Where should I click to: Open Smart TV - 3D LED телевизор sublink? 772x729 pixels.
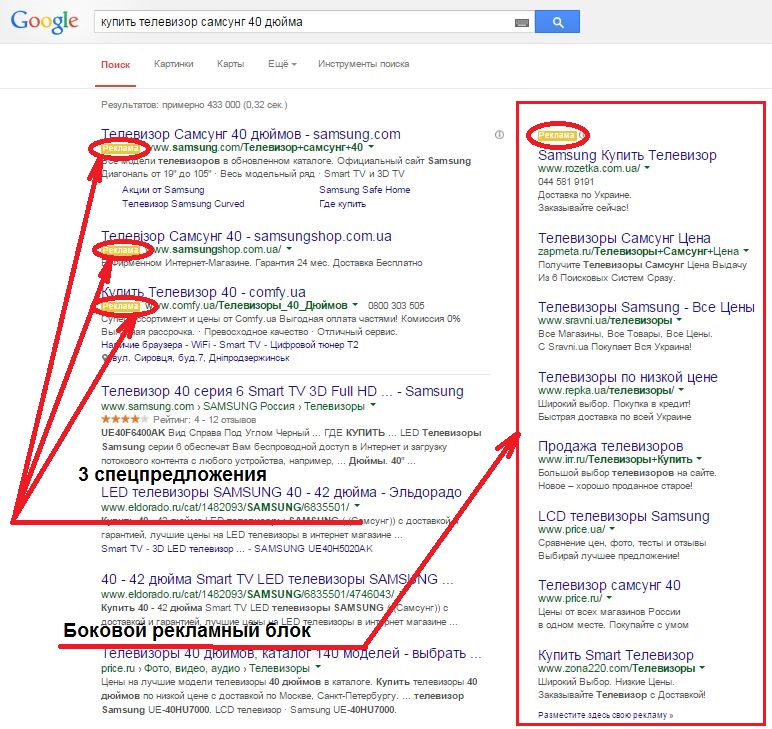tap(173, 548)
